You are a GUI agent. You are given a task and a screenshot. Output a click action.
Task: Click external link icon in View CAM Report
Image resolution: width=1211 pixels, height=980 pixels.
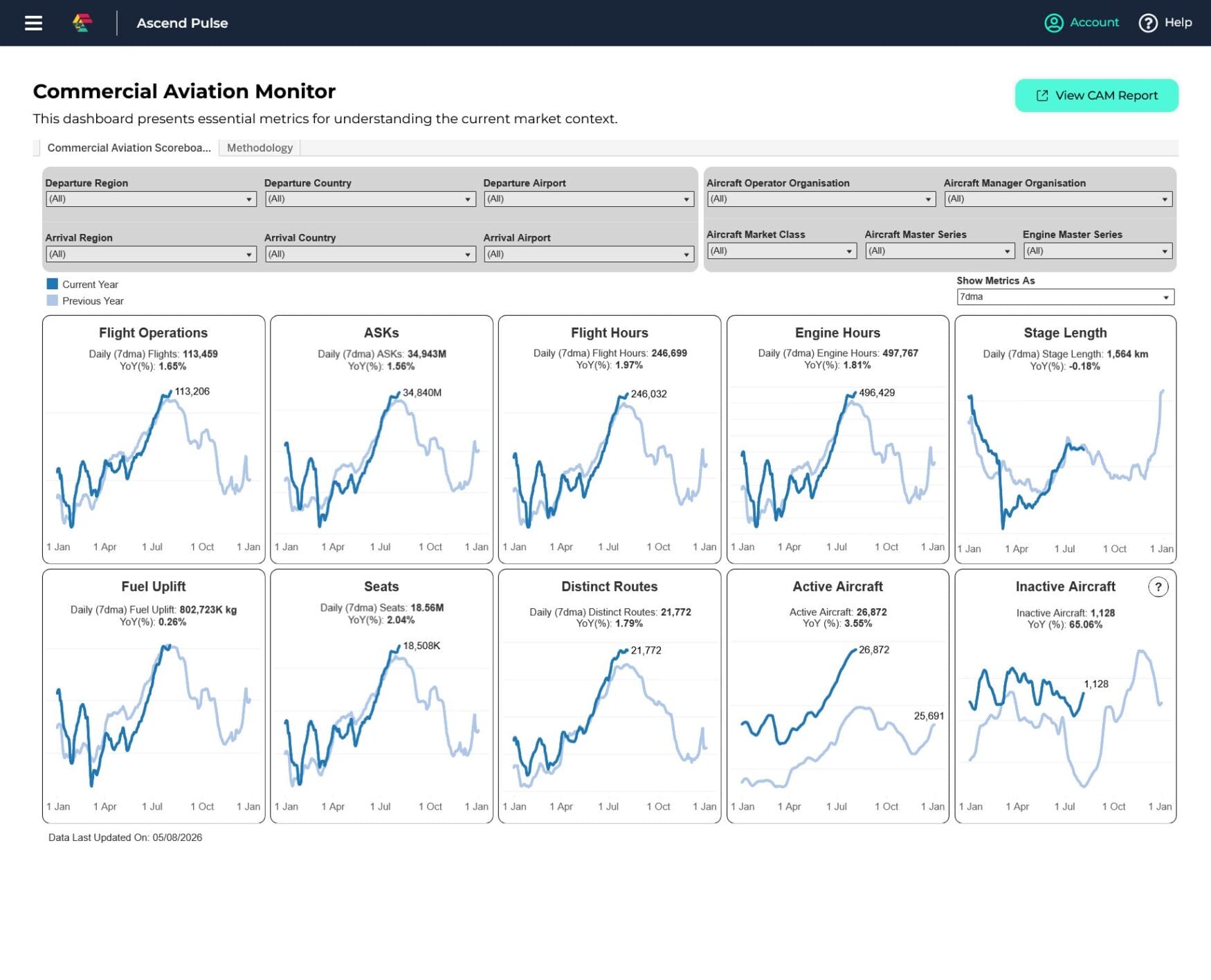1041,96
